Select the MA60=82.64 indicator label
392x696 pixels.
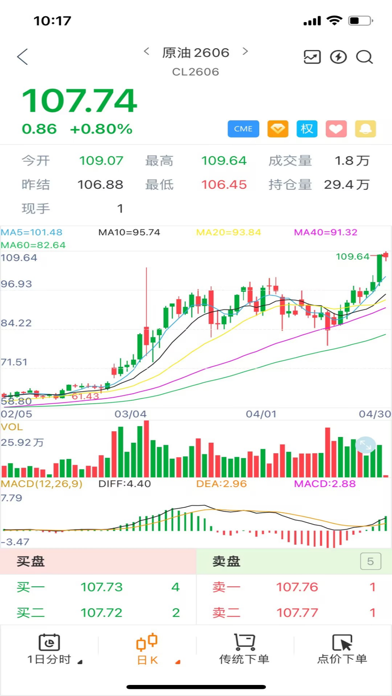[x=33, y=245]
